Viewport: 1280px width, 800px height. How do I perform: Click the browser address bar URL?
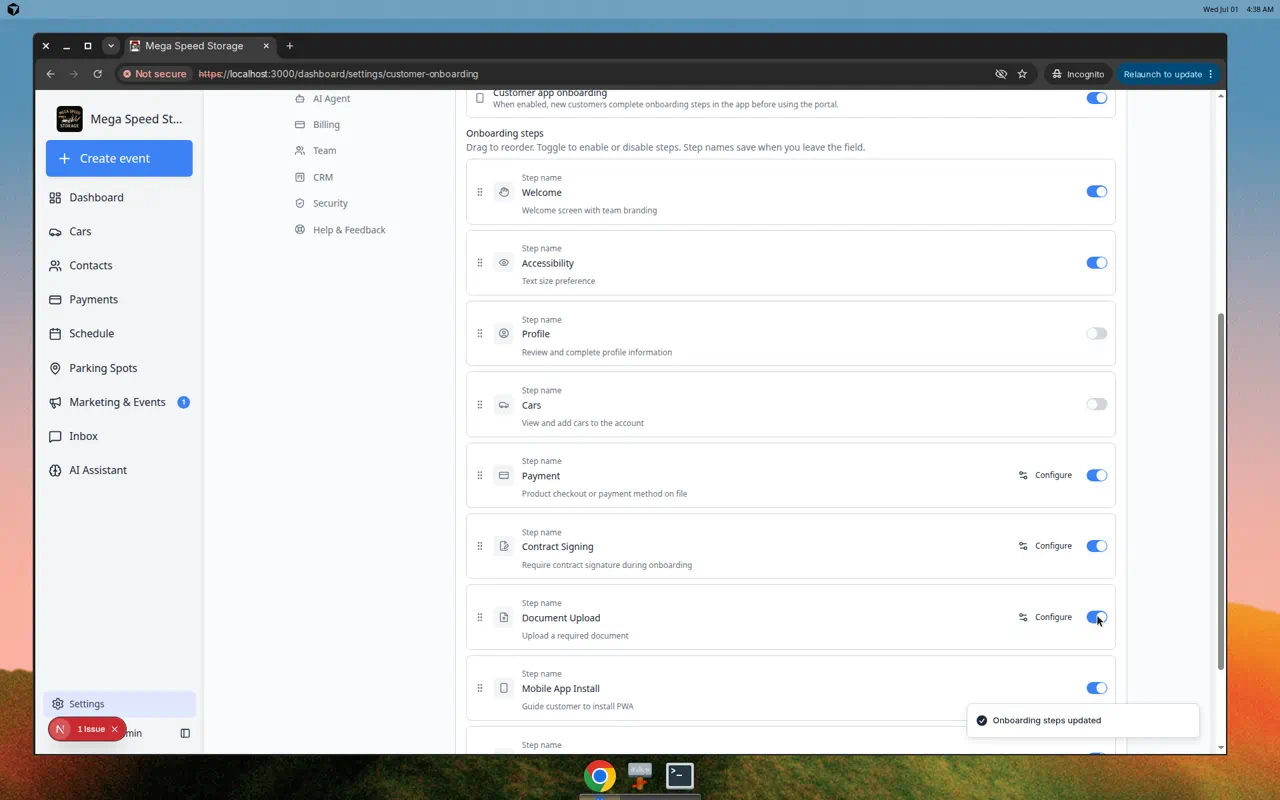338,74
